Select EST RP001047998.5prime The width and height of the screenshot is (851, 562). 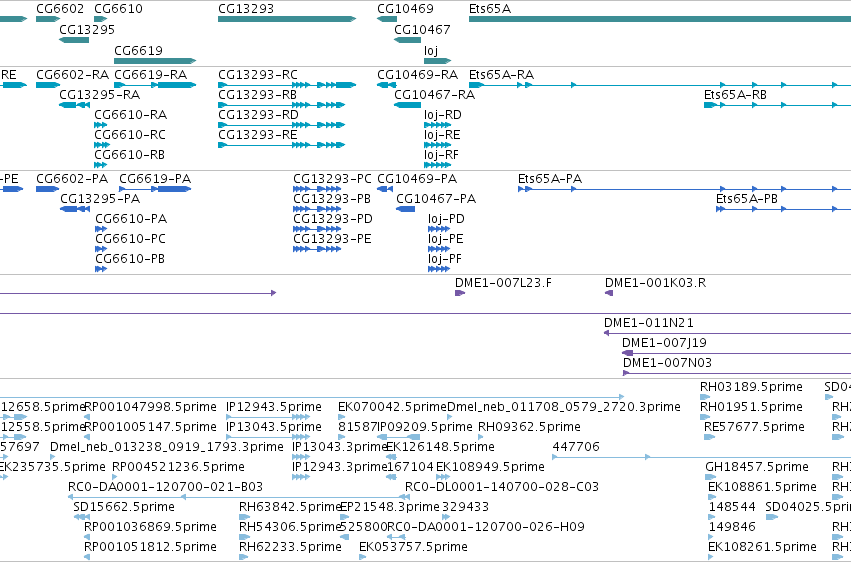(87, 417)
